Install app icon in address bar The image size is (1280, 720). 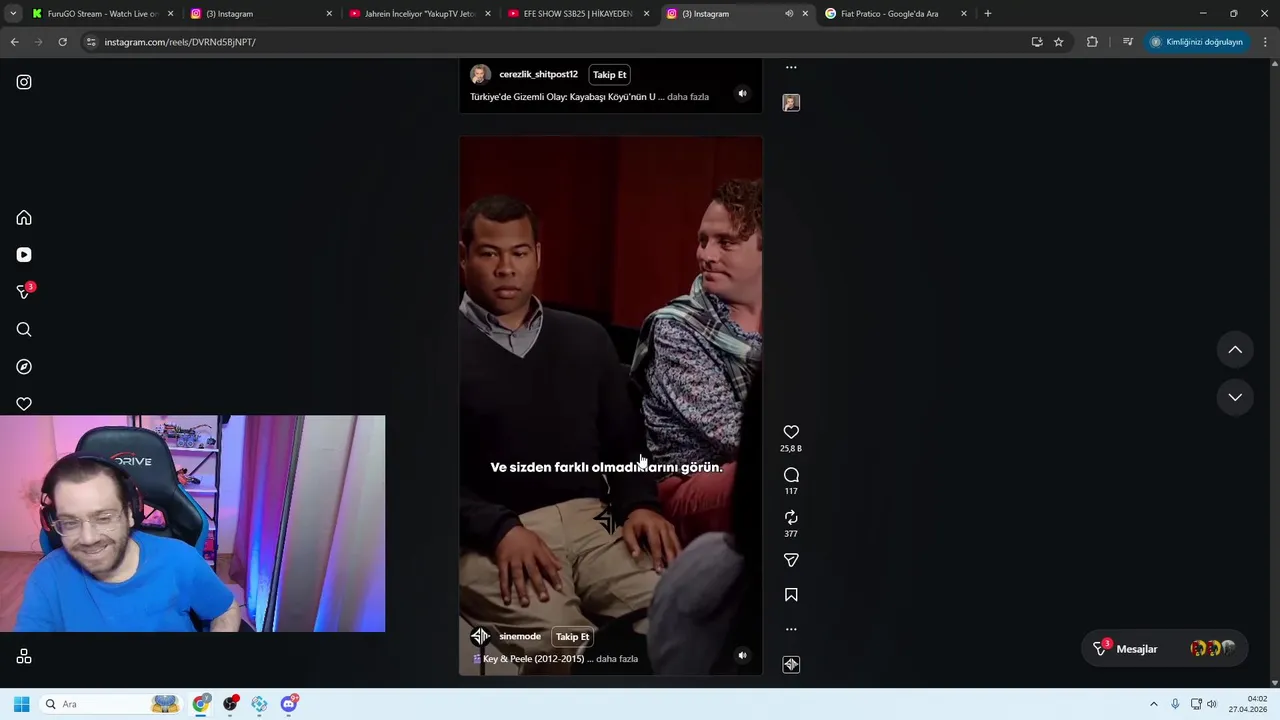tap(1037, 42)
